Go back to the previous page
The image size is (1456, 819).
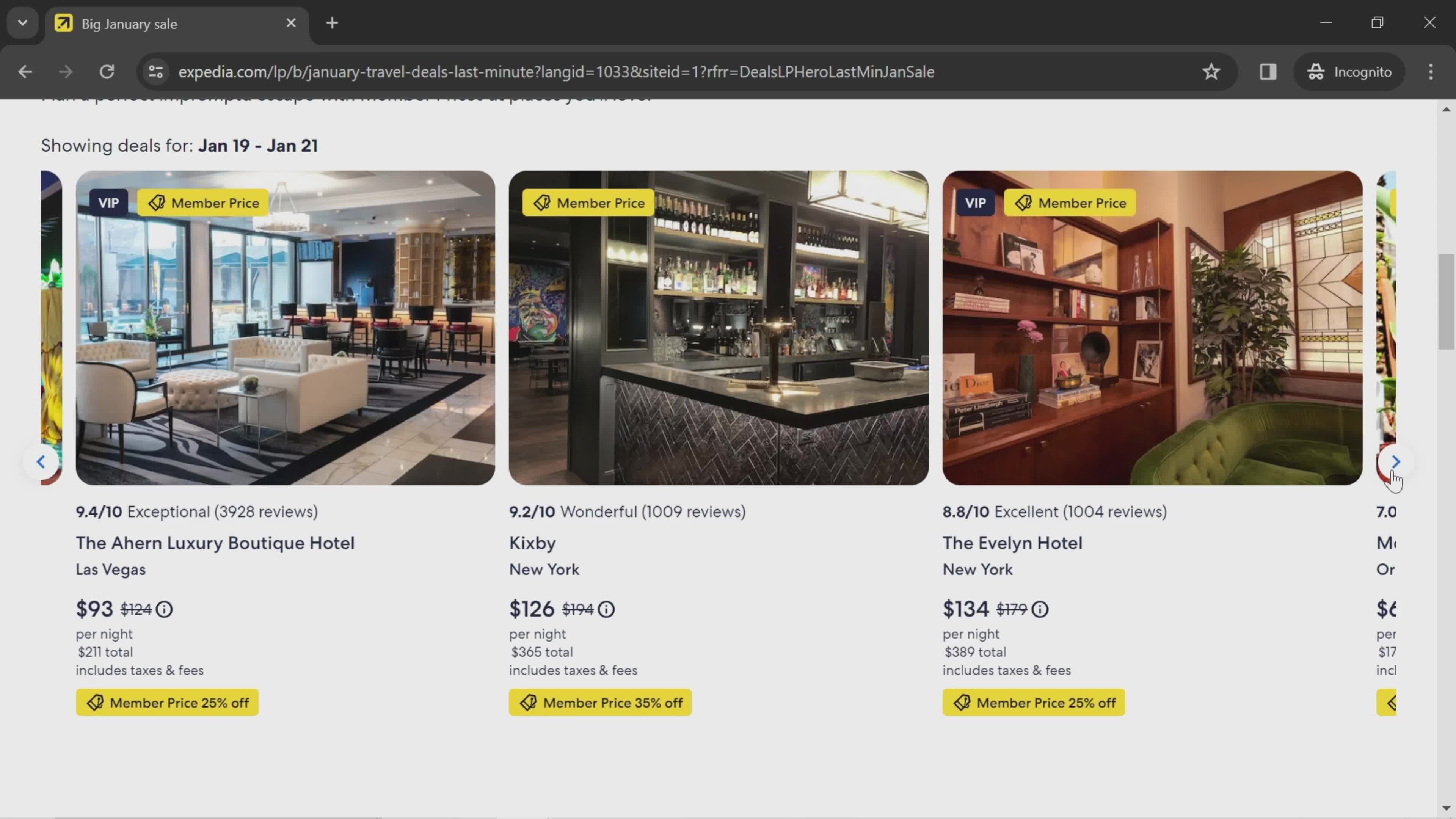25,72
